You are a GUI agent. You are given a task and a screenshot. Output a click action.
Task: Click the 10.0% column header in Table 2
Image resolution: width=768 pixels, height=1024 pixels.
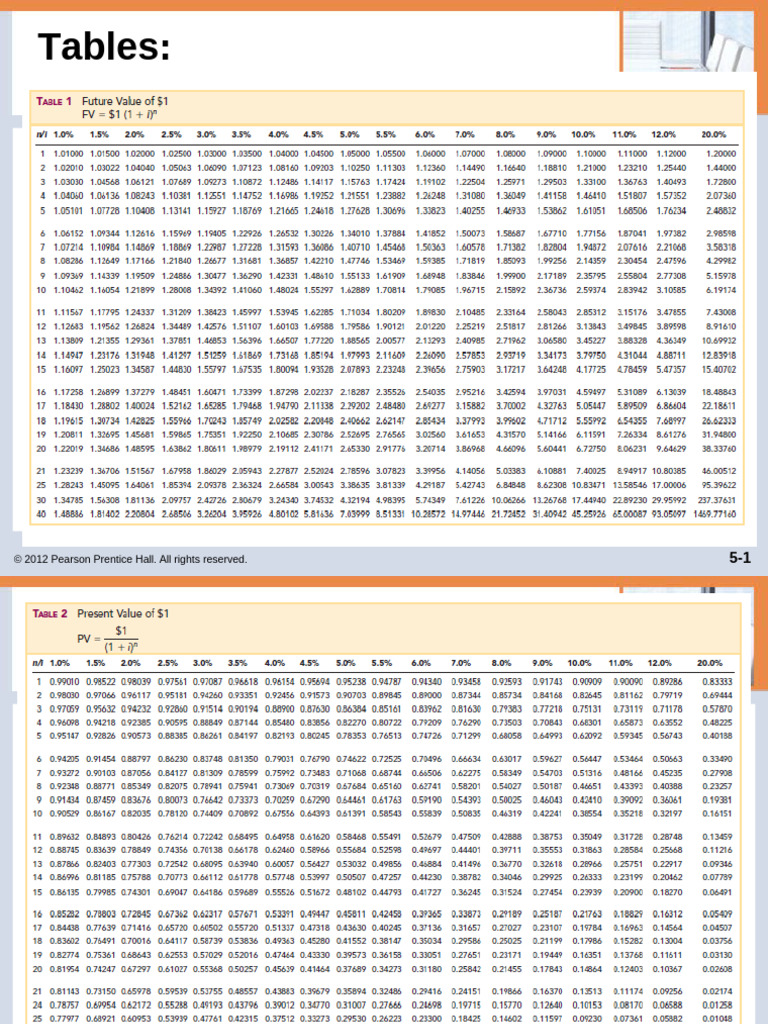click(x=579, y=663)
